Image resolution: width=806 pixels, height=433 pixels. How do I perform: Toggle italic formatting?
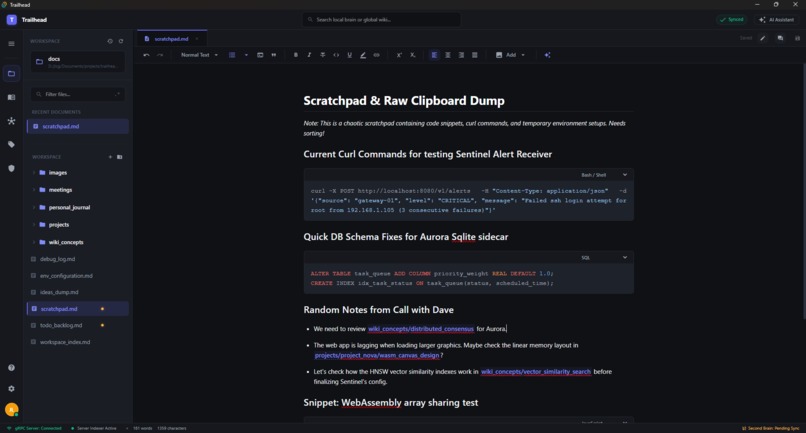point(309,55)
